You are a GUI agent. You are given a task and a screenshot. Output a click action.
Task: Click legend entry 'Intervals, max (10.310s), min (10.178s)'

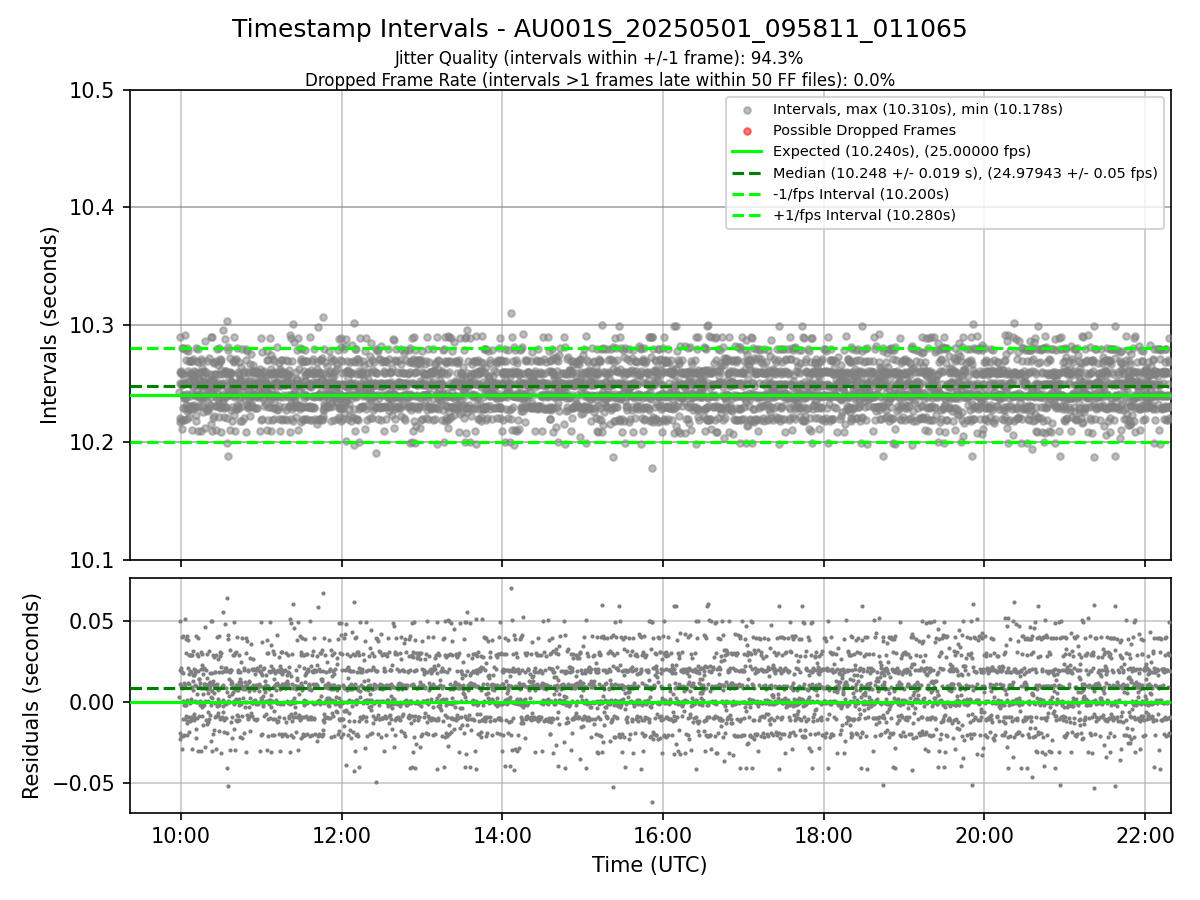pos(918,108)
